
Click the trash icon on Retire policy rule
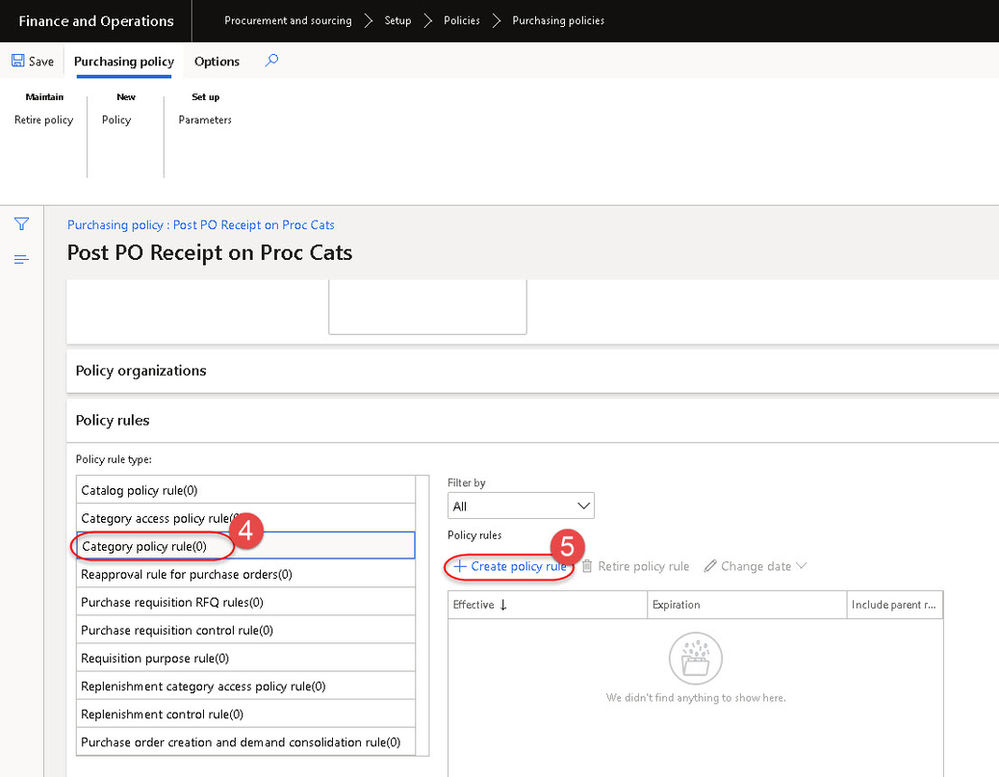585,566
